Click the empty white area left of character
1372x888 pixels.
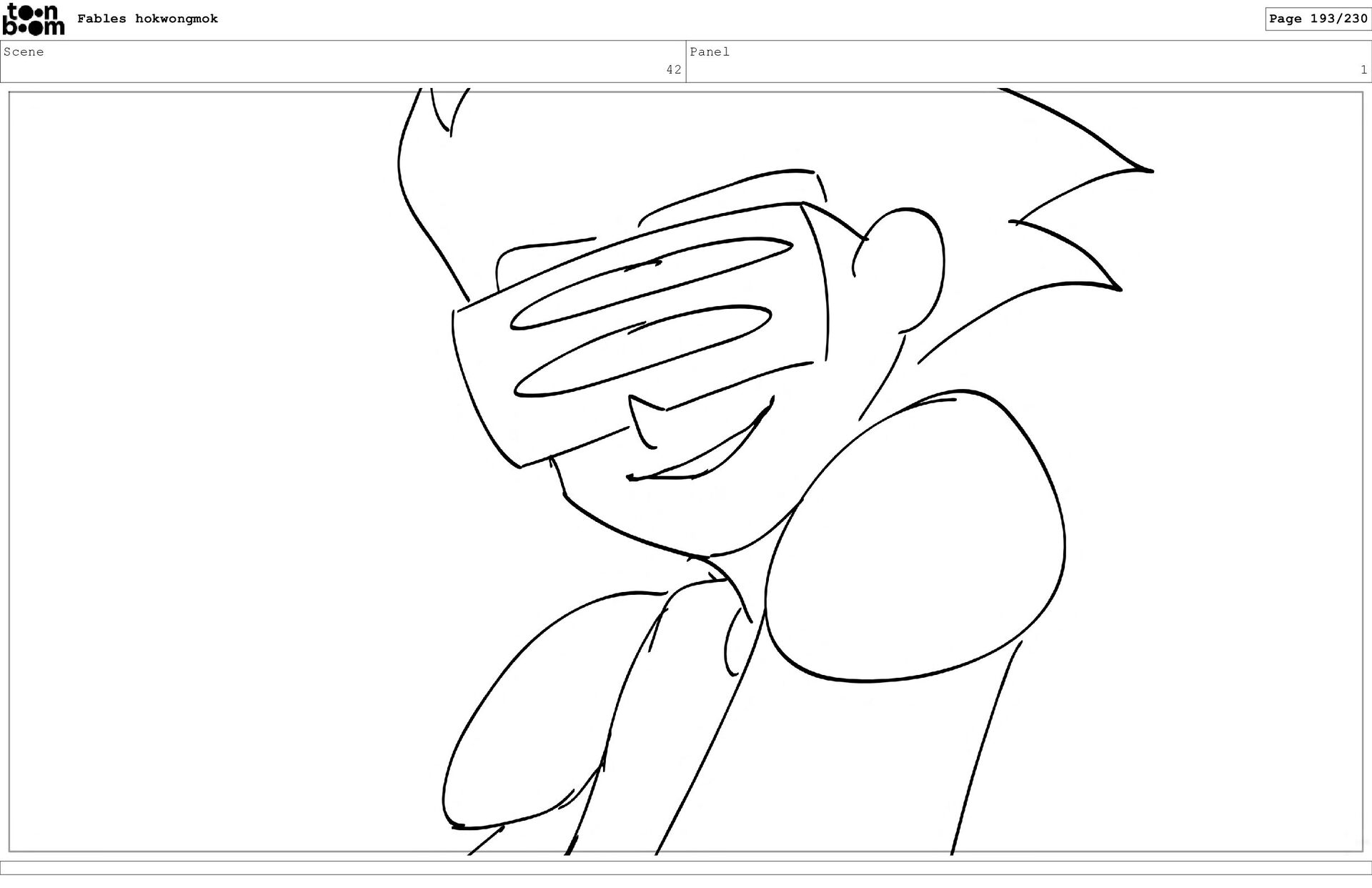[x=214, y=465]
